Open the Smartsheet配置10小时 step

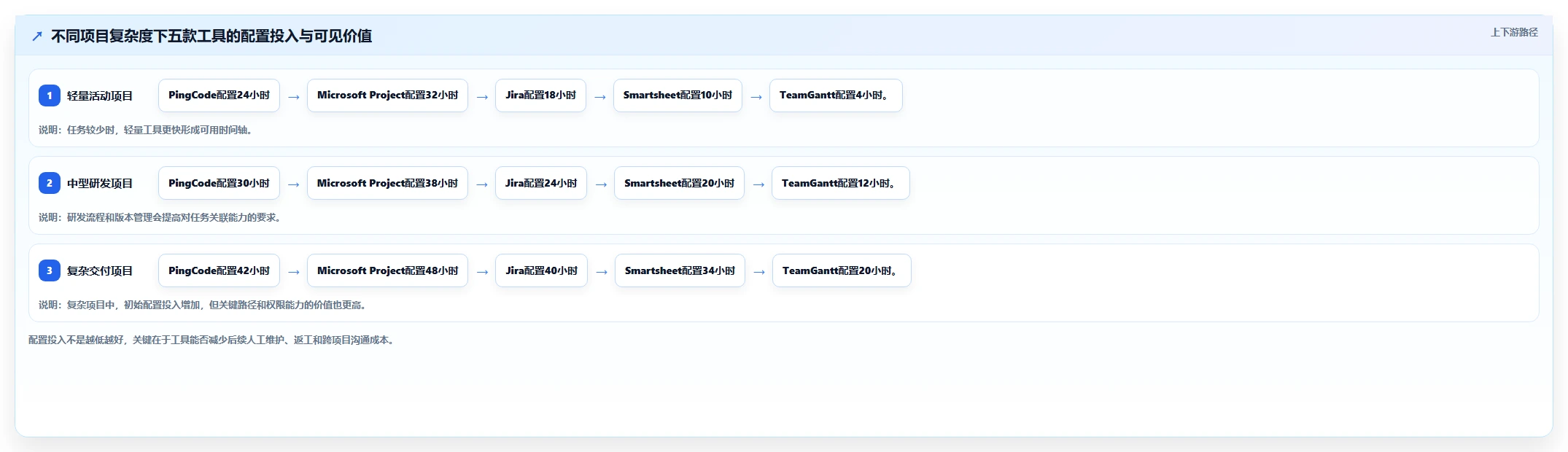678,96
